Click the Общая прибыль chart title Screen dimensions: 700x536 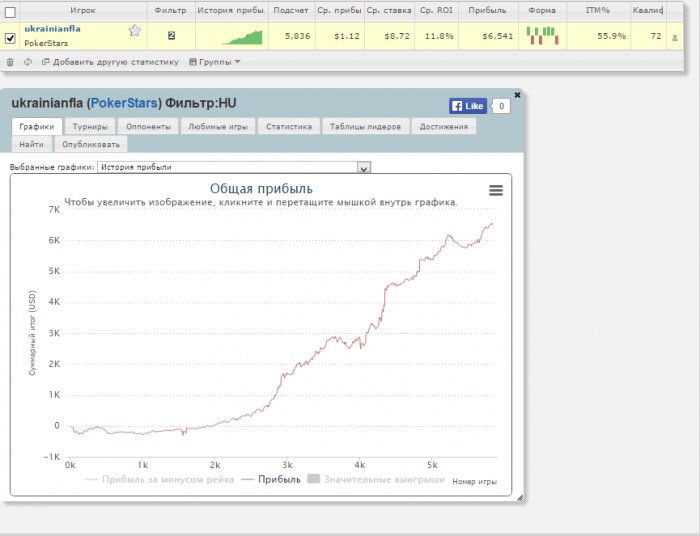coord(261,188)
